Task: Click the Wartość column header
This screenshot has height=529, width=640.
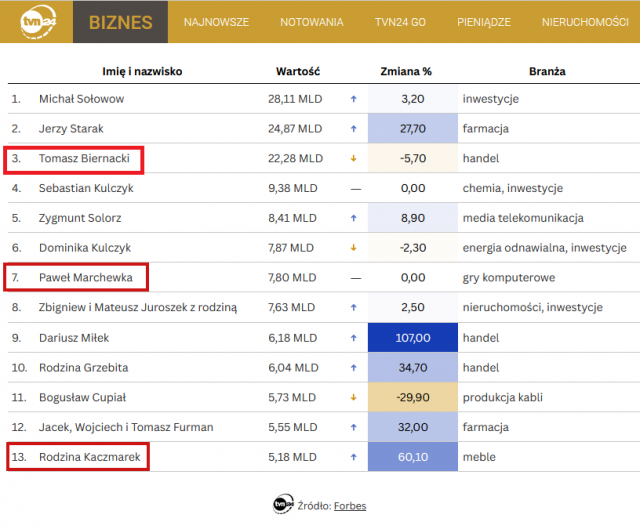Action: (x=298, y=71)
